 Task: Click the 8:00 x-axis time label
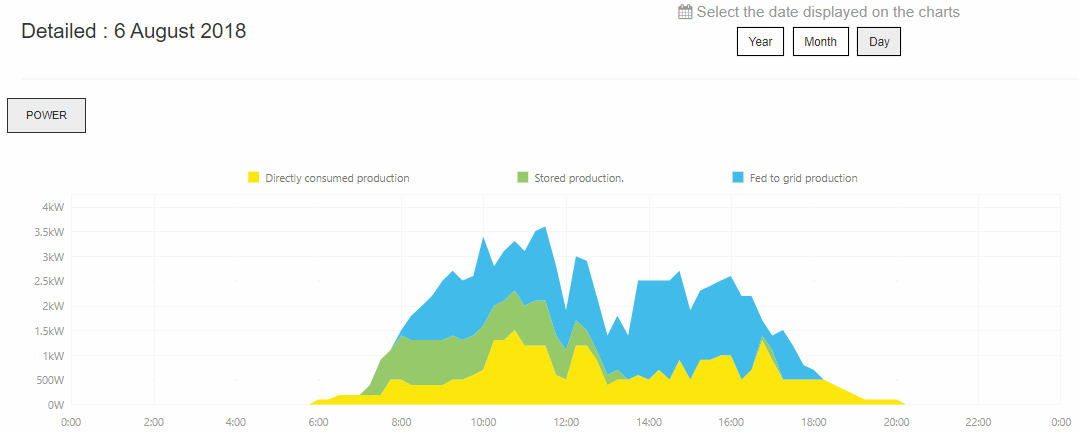click(x=401, y=422)
